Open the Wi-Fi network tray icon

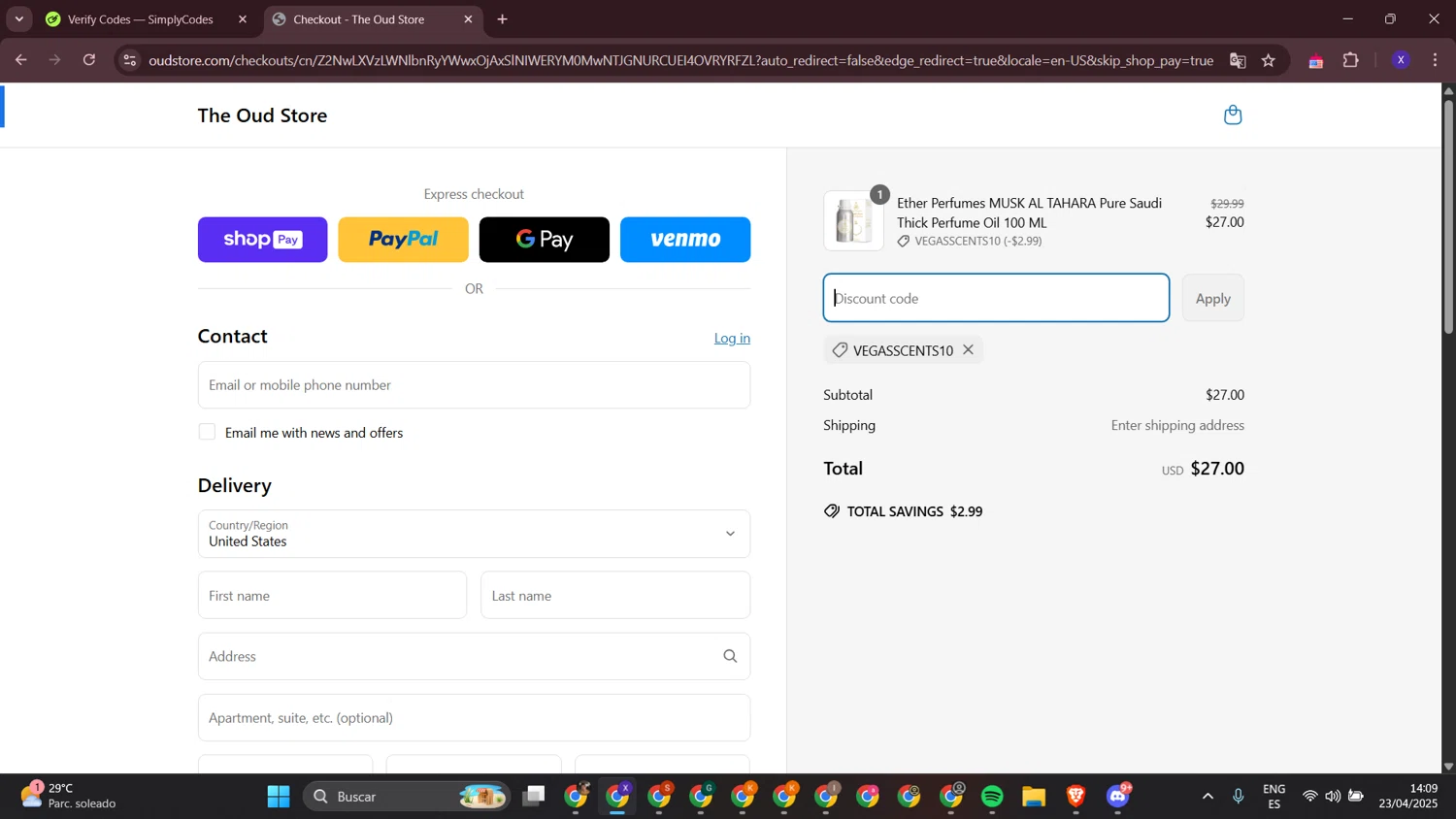pos(1309,797)
